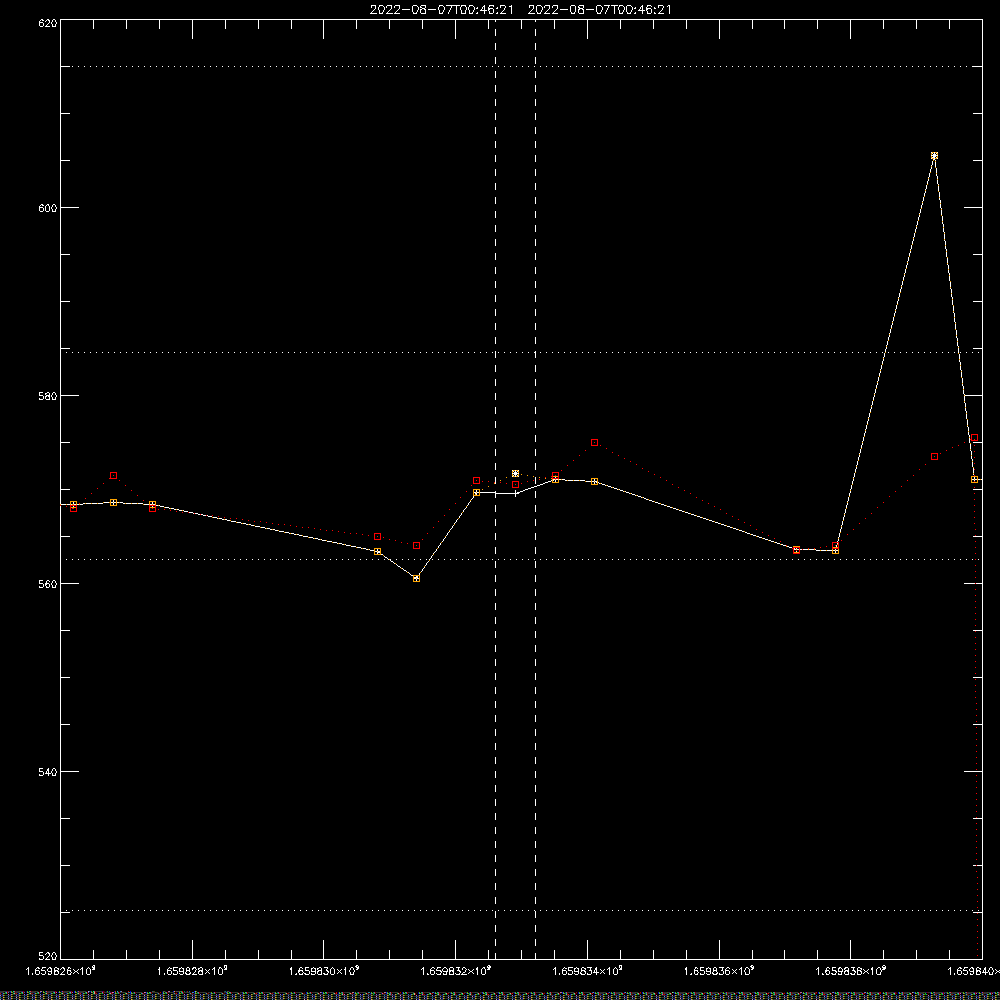Click the right title timestamp 2022-08-07T00:46:21
The height and width of the screenshot is (1000, 1000).
coord(599,10)
